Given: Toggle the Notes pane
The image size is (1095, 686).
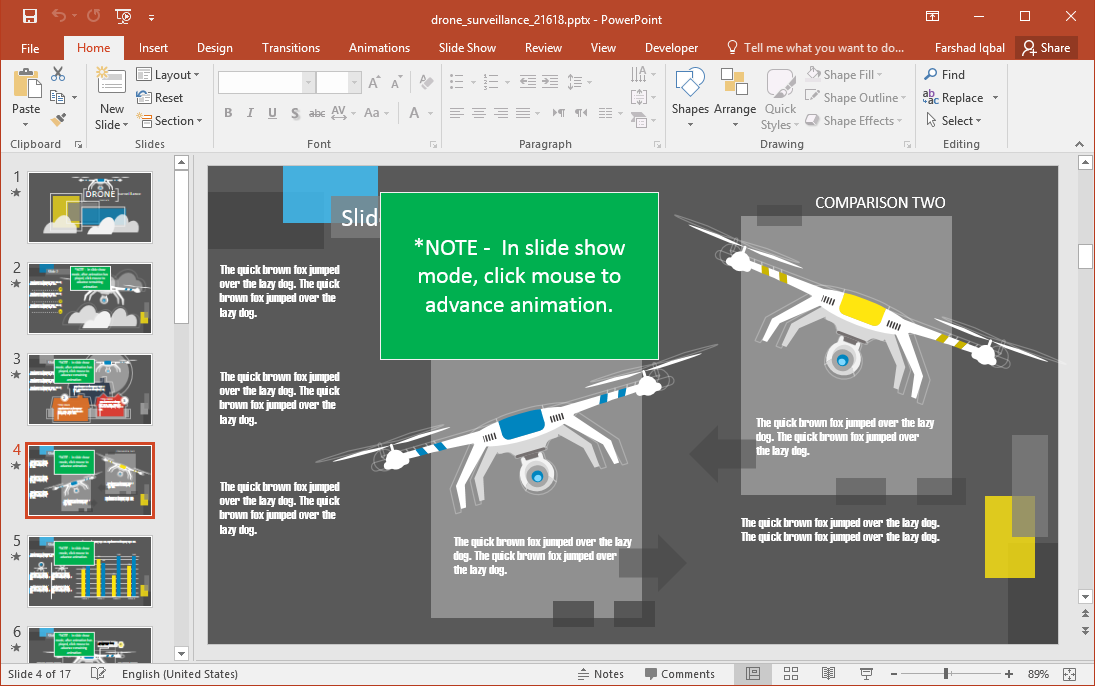Looking at the screenshot, I should 600,674.
